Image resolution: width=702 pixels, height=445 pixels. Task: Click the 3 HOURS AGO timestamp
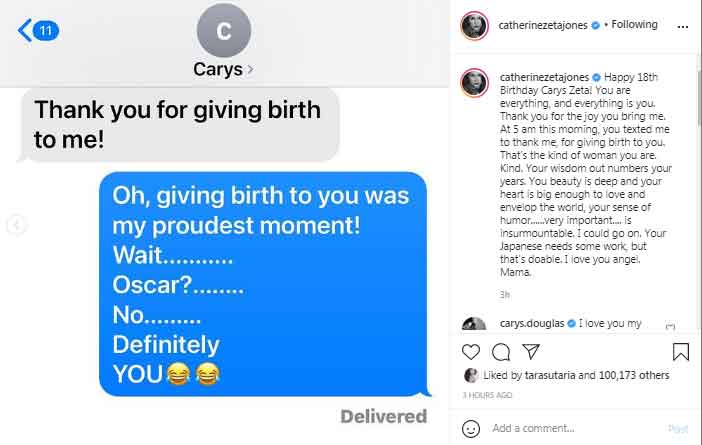coord(486,395)
